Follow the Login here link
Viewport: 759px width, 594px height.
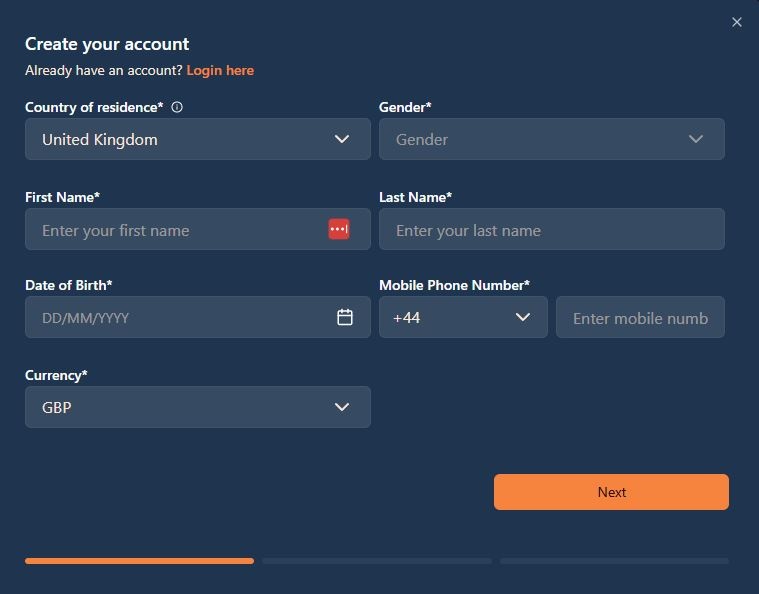(220, 71)
